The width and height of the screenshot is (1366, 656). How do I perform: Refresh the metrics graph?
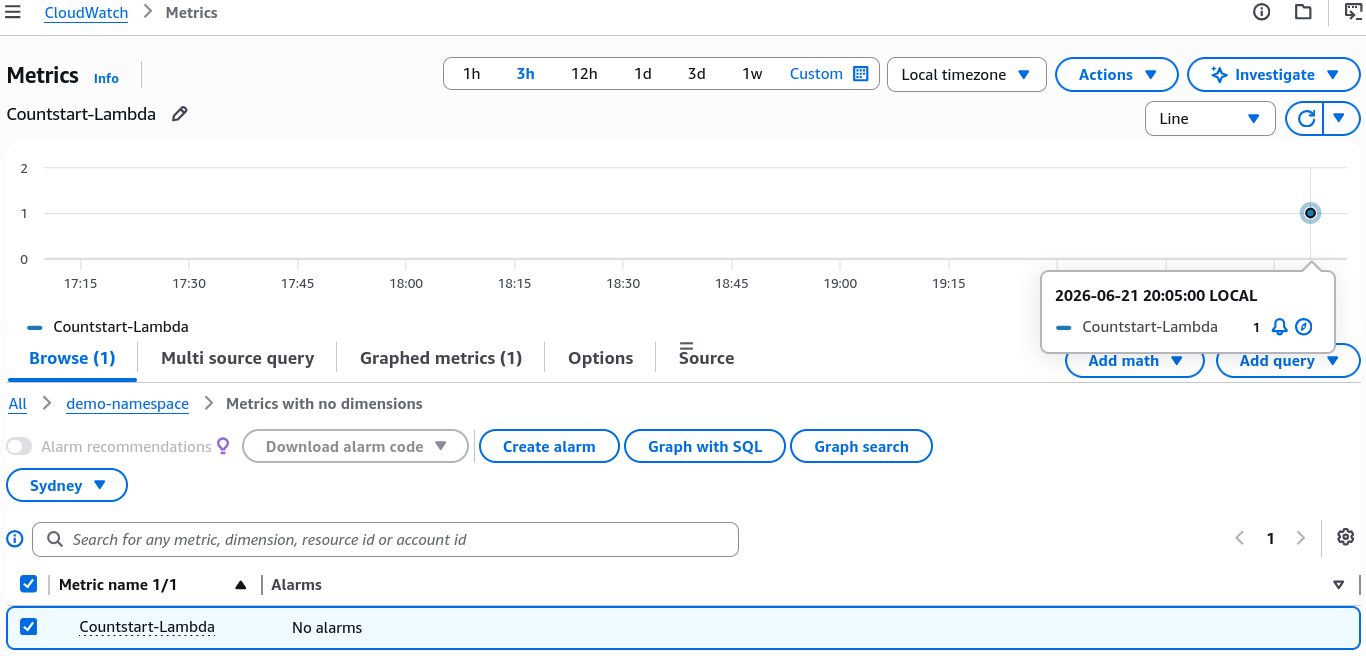pyautogui.click(x=1305, y=118)
